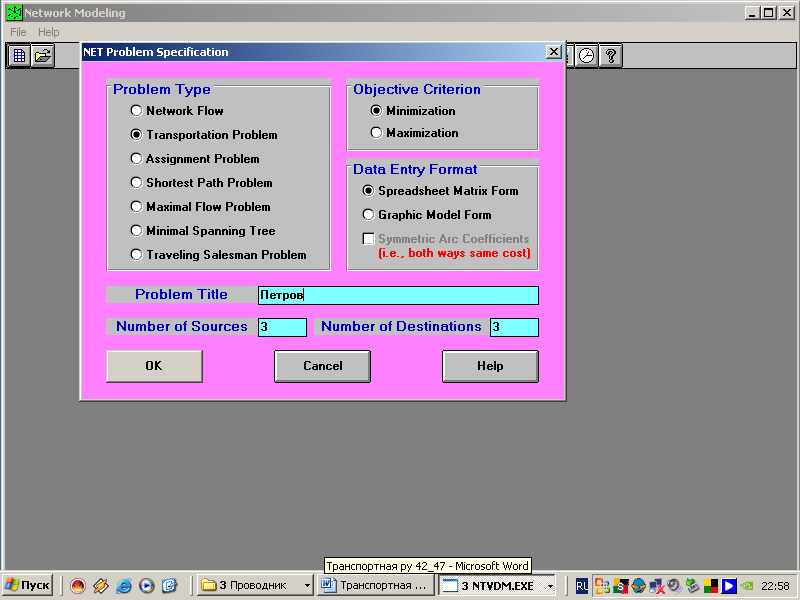Choose Minimal Spanning Tree

[x=203, y=231]
